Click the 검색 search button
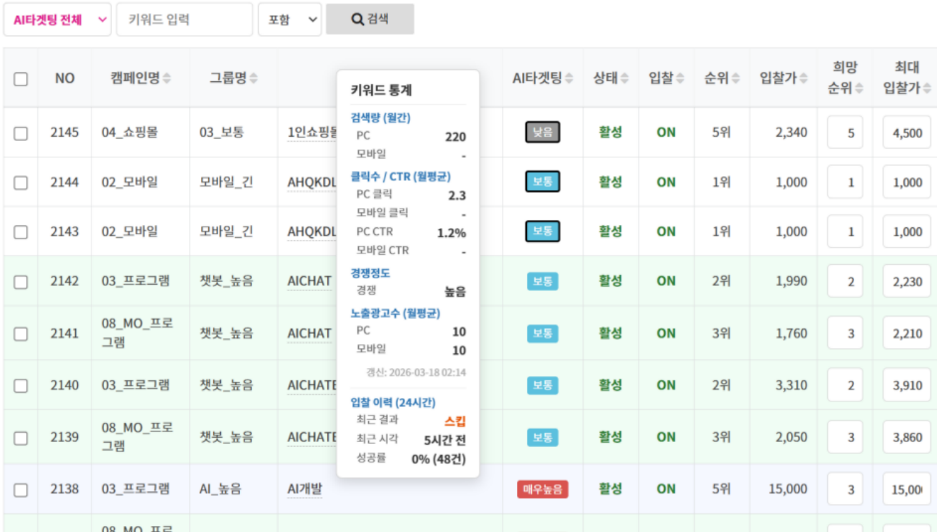 370,19
